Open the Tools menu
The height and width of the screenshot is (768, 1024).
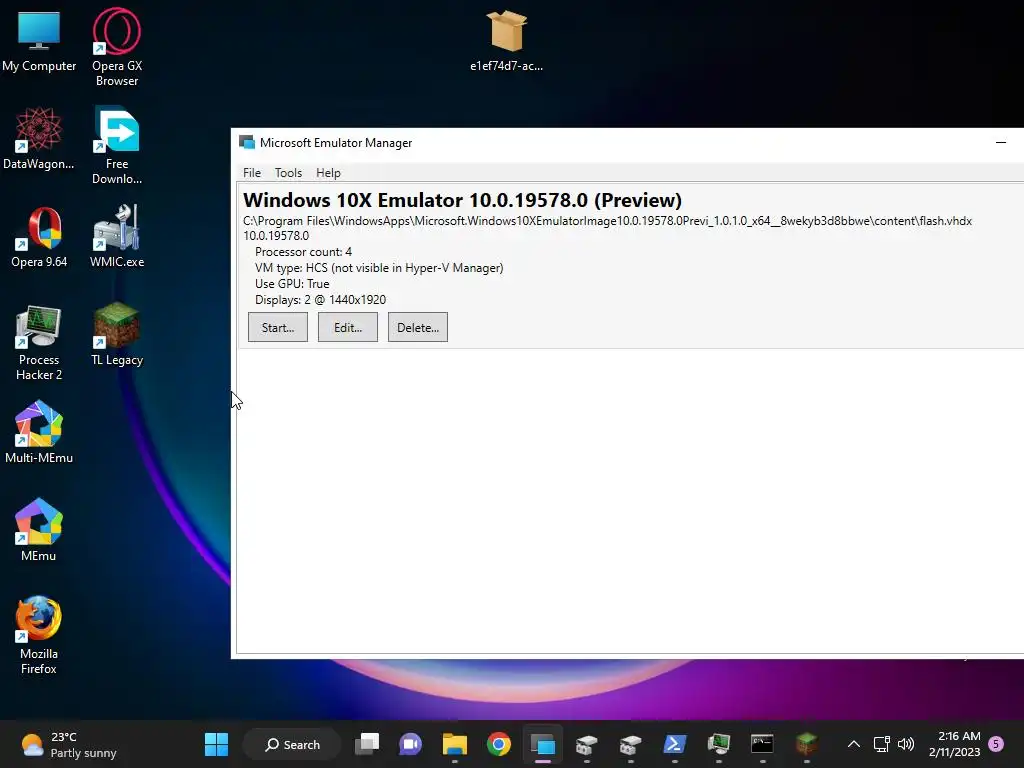tap(288, 172)
